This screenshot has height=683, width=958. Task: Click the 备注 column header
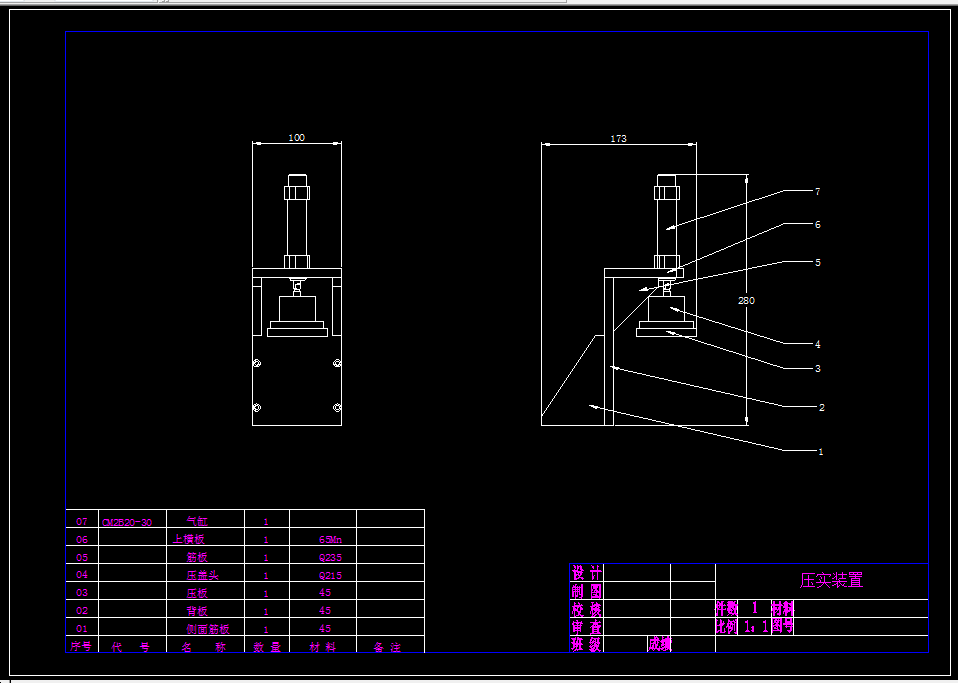coord(387,646)
